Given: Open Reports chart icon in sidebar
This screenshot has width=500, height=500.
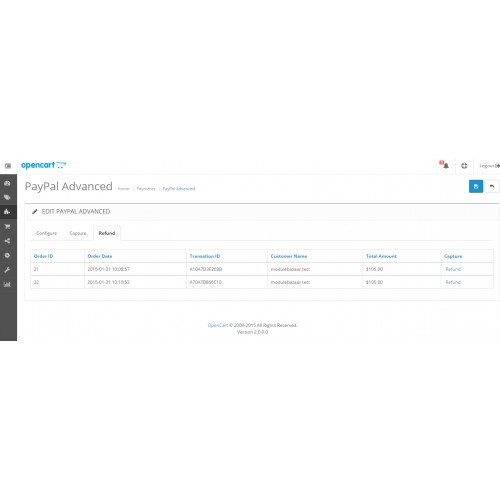Looking at the screenshot, I should (7, 284).
